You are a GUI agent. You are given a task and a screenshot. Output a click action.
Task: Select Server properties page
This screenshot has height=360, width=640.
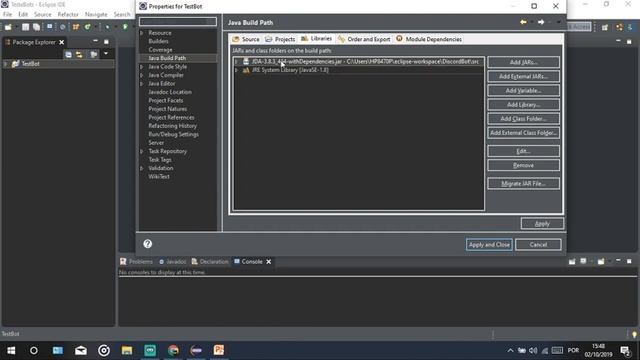tap(156, 143)
